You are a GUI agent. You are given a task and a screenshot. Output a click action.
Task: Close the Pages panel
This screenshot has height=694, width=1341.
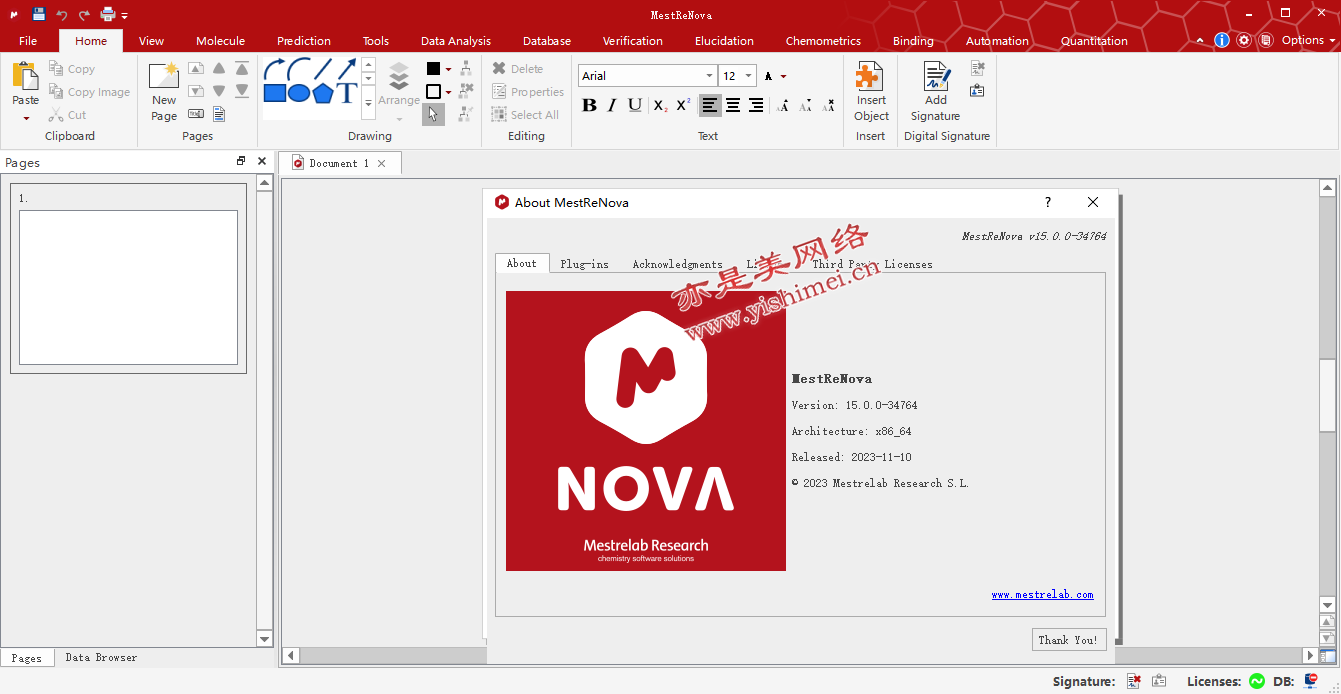point(262,161)
